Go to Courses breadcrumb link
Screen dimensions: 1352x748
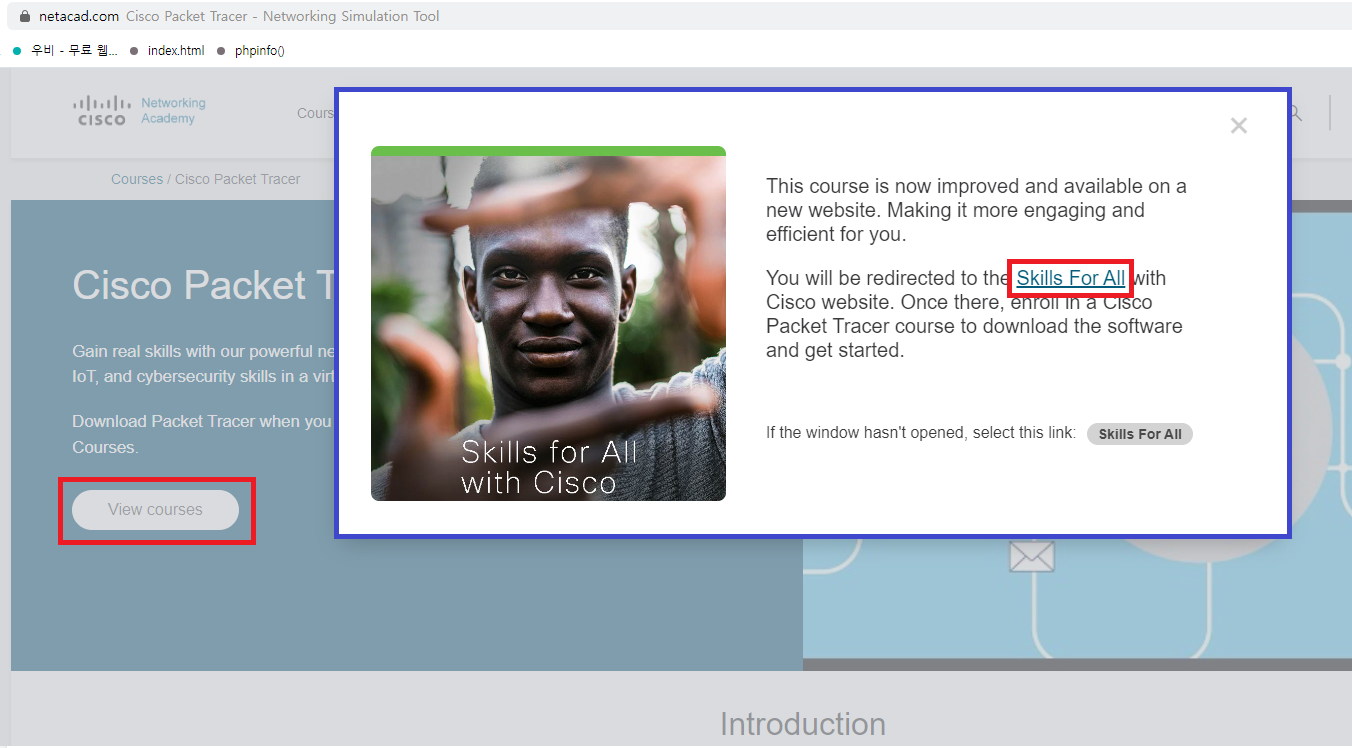(137, 179)
